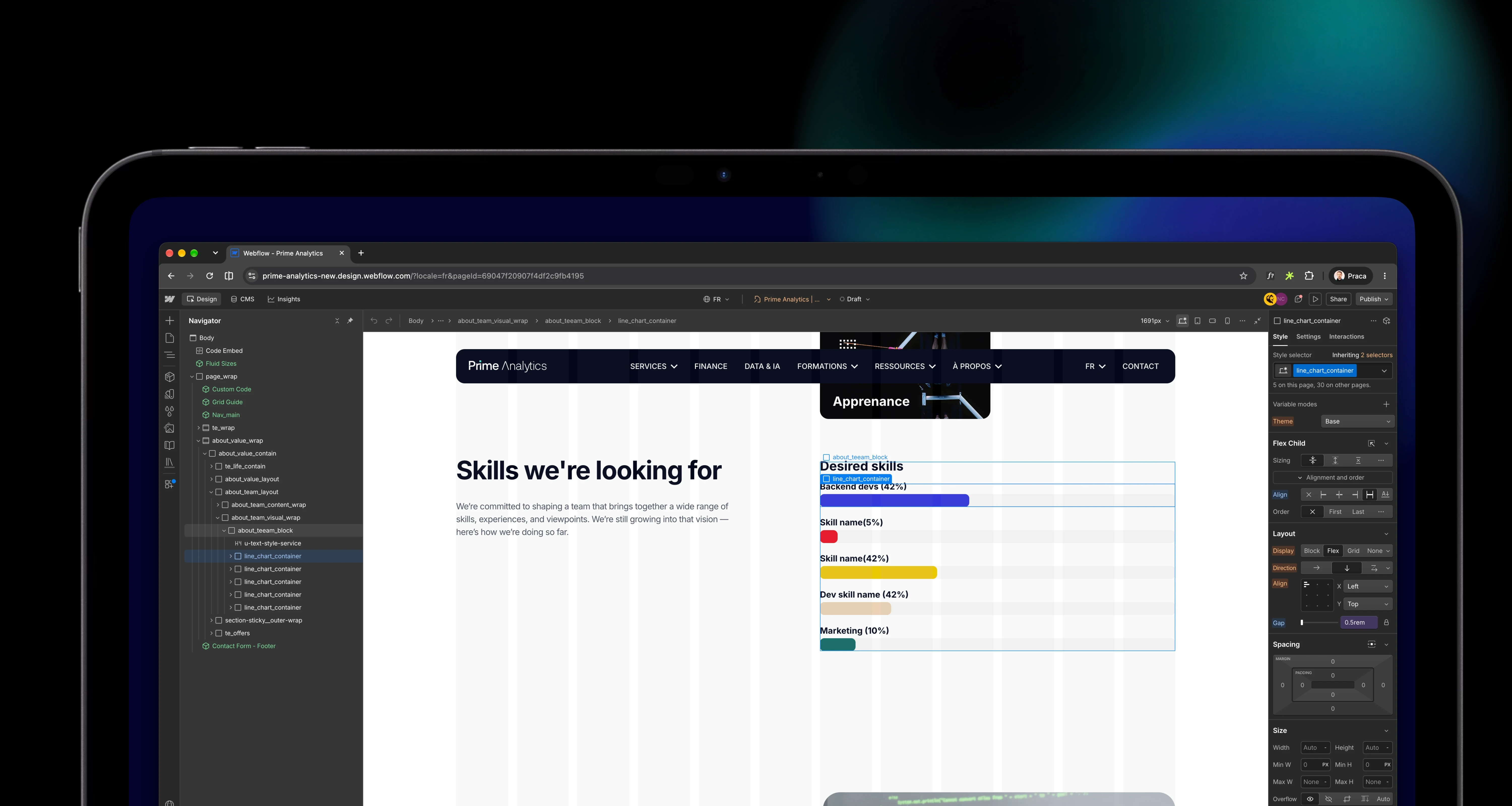Open the Assets image panel

(x=170, y=428)
